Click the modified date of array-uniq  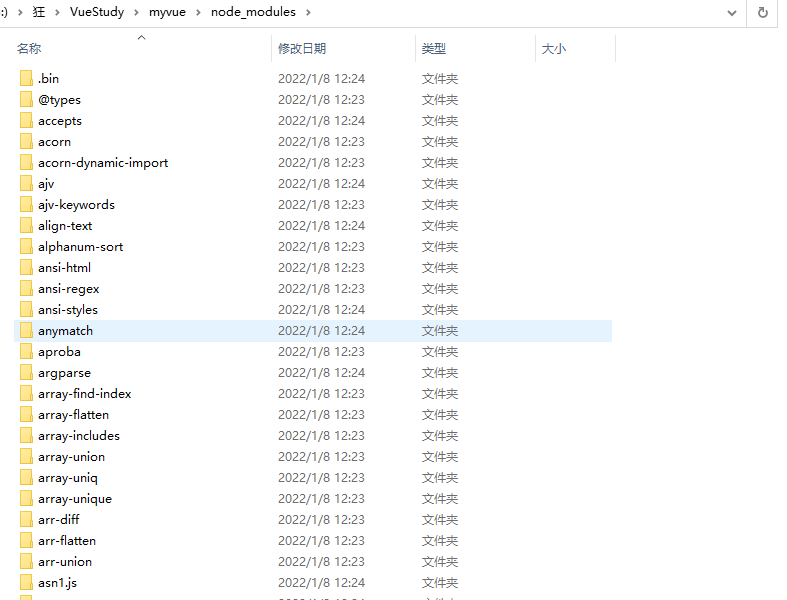pyautogui.click(x=321, y=478)
